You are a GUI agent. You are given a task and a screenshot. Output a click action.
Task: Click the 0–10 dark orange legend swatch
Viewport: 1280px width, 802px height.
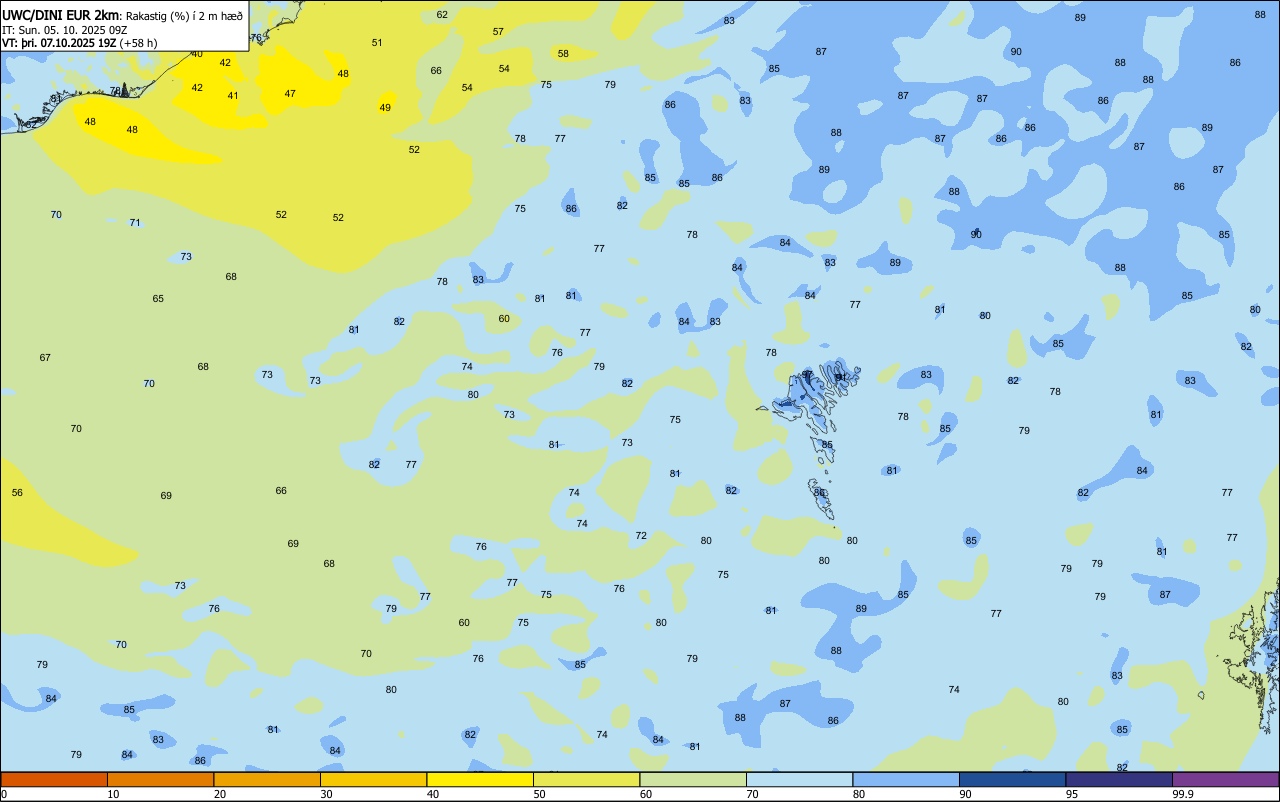[54, 779]
